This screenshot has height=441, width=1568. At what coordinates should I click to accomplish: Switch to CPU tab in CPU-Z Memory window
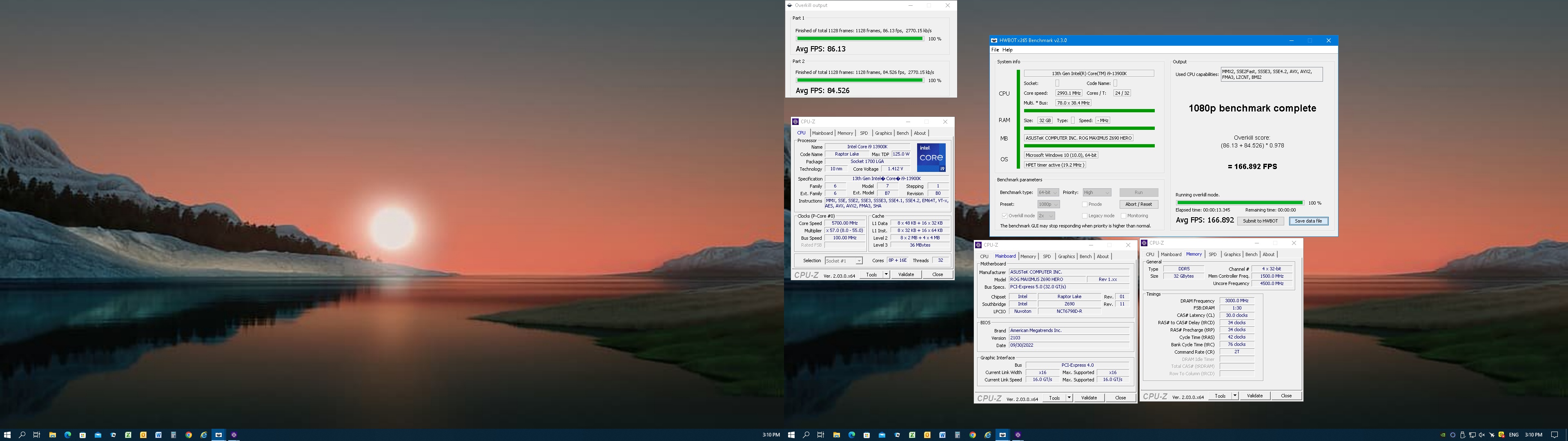[x=1150, y=255]
